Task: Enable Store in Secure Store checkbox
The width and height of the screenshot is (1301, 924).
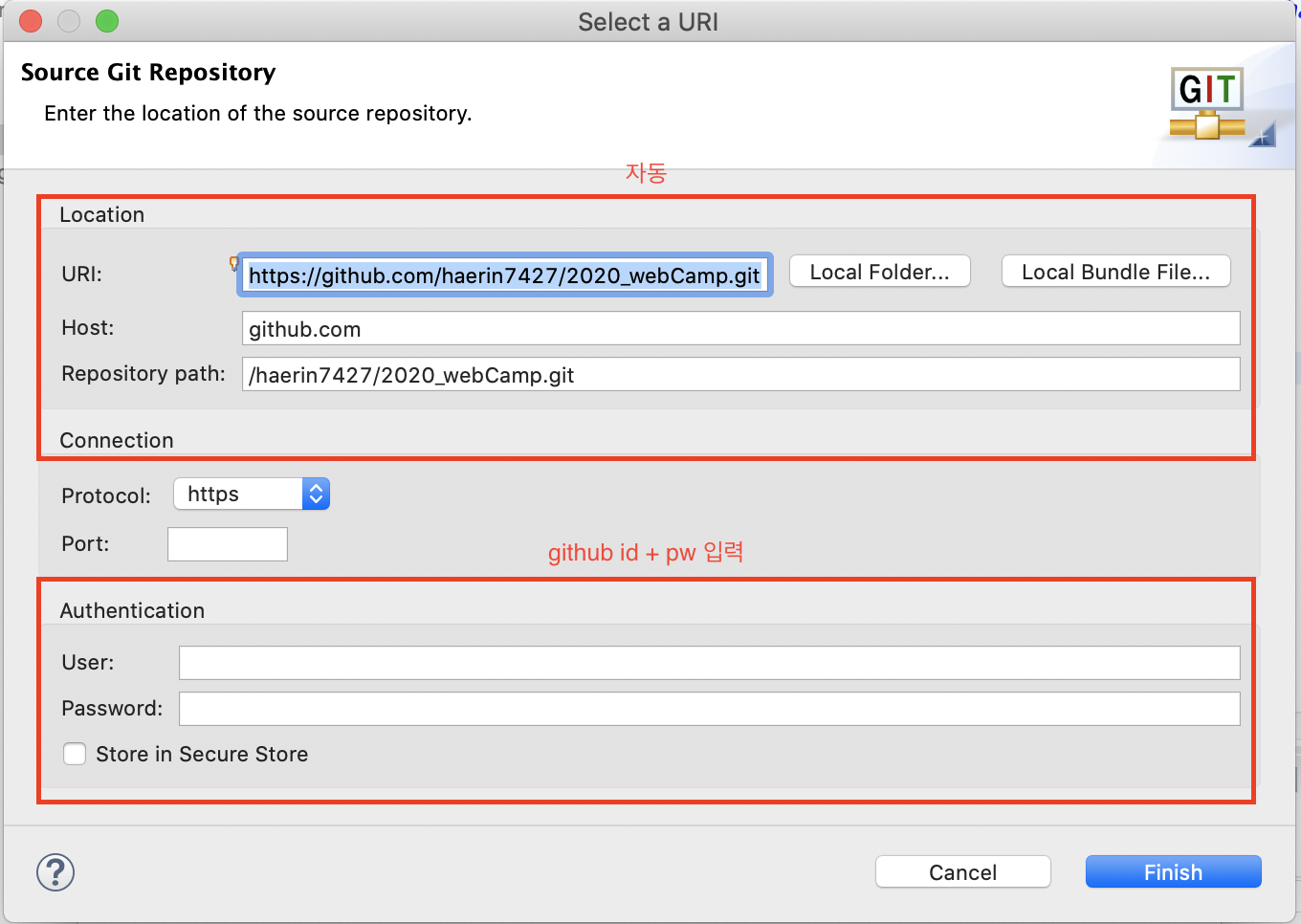Action: [x=75, y=754]
